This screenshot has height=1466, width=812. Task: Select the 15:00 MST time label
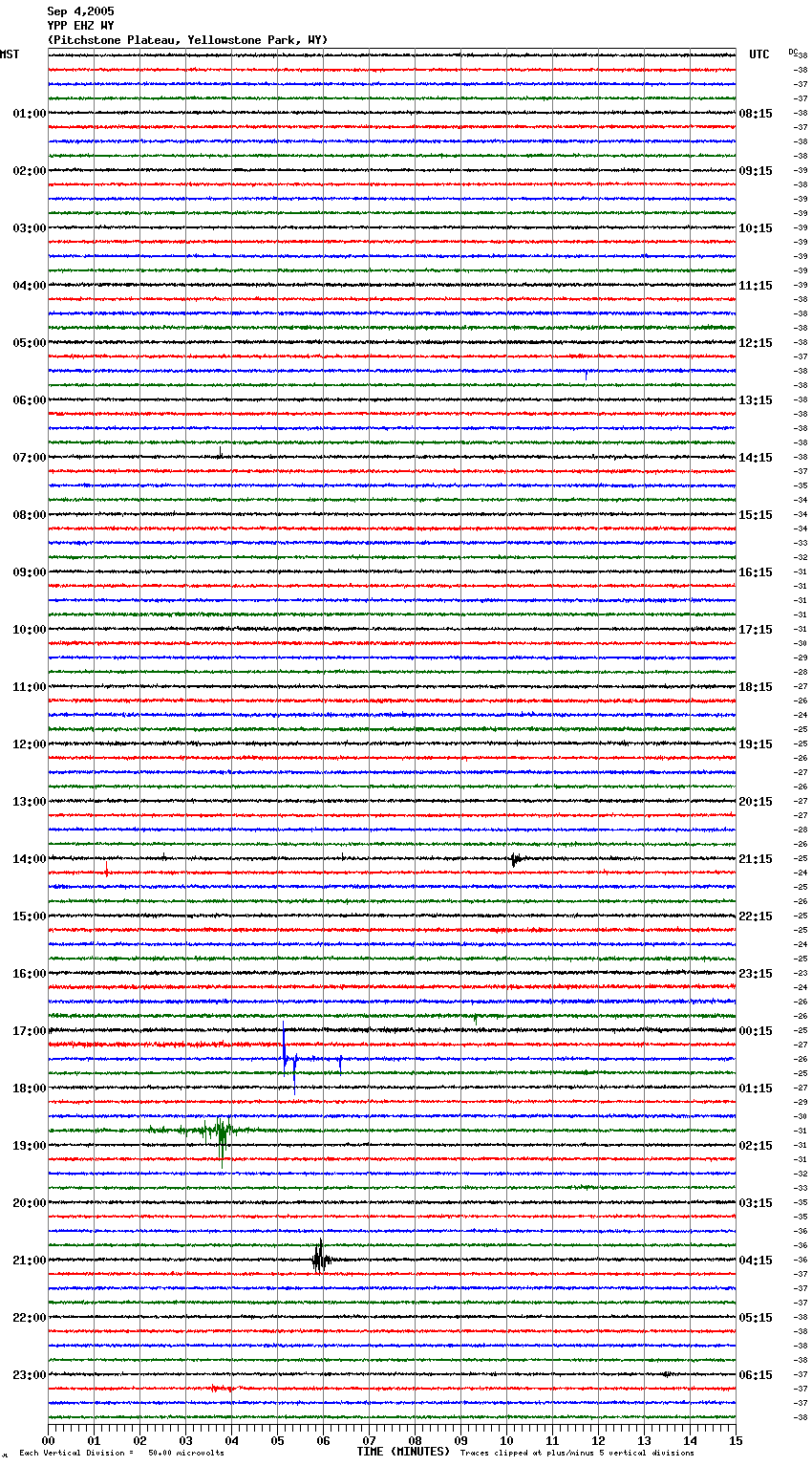tap(30, 916)
